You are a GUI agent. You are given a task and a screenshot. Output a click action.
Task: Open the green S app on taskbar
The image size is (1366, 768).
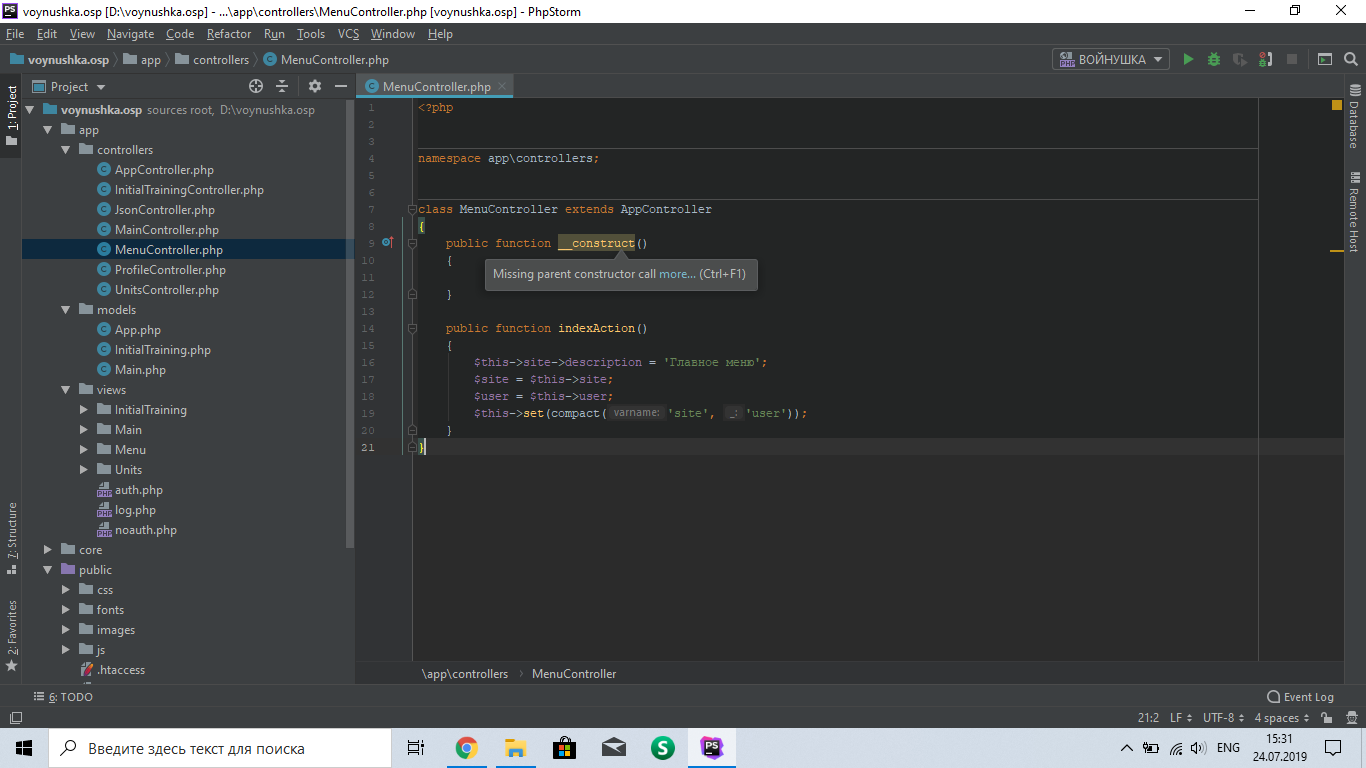pos(662,748)
